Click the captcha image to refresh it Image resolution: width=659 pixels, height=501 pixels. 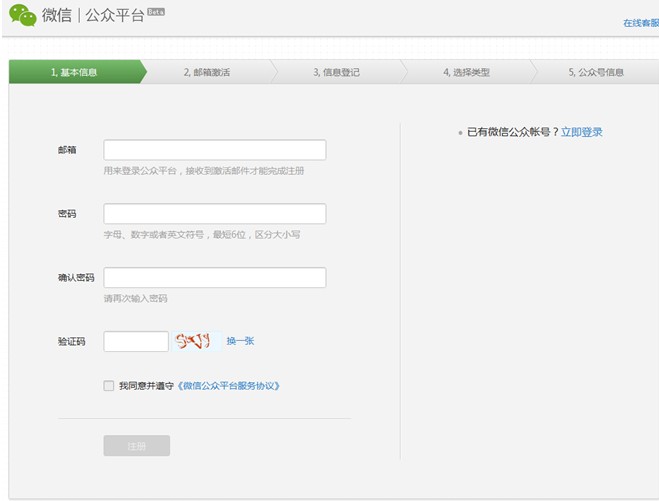[193, 341]
